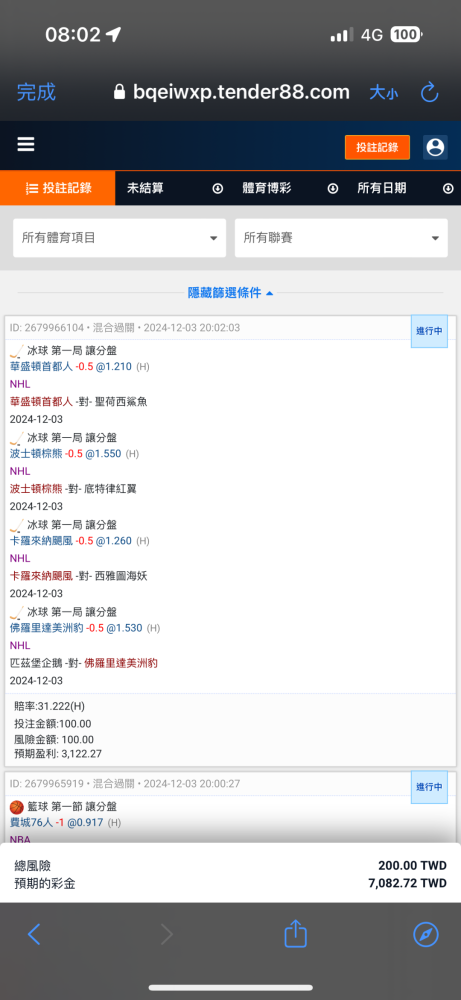Collapse filters via 隱藏篩選條件

point(230,293)
